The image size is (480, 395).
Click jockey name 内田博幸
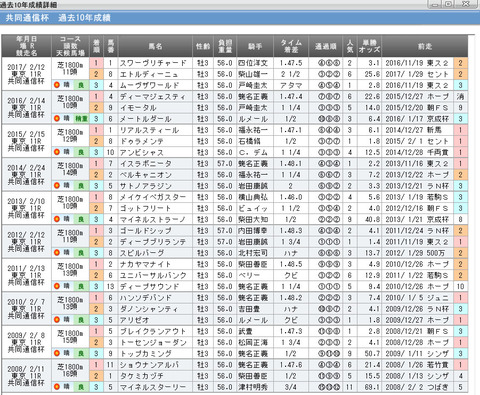coord(253,231)
